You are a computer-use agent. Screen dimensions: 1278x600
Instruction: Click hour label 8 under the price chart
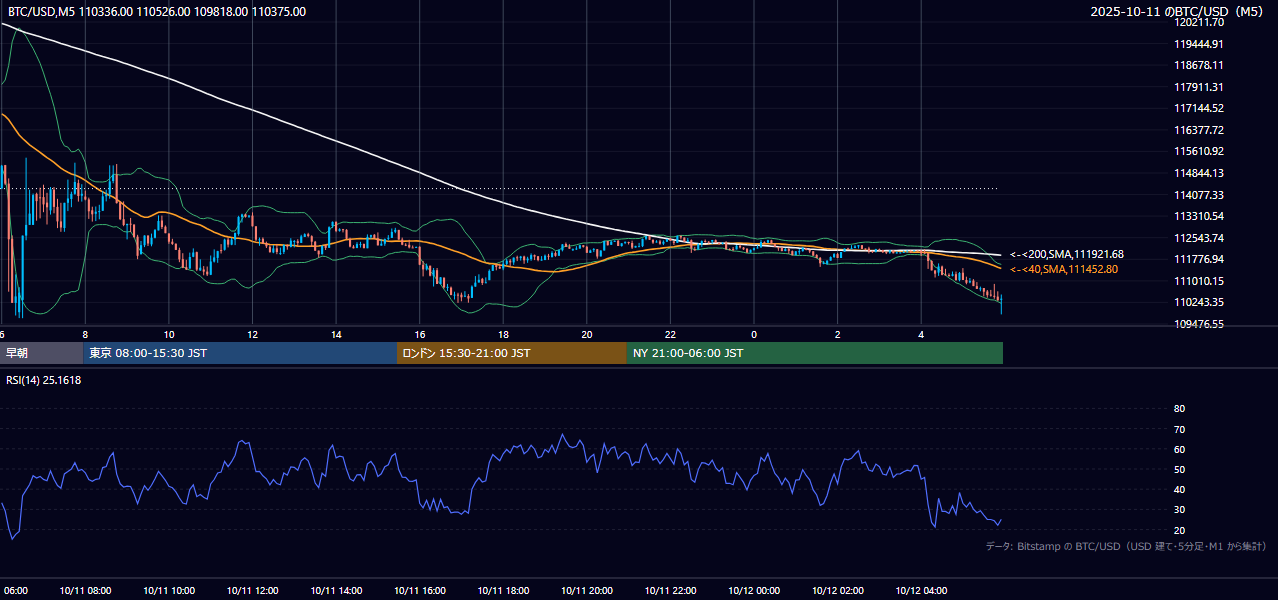85,334
